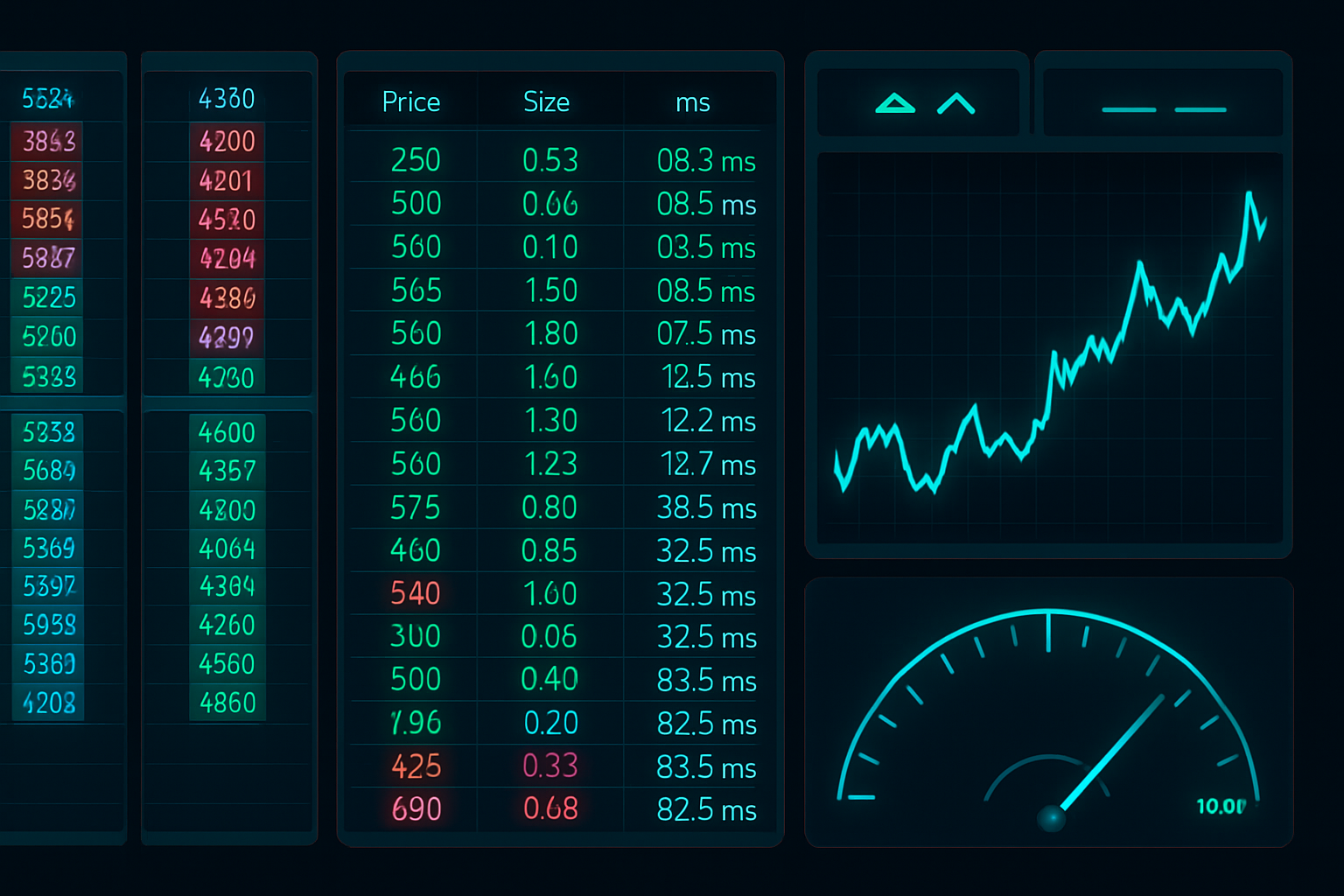
Task: Click the 10.00 gauge reading
Action: [x=1221, y=806]
